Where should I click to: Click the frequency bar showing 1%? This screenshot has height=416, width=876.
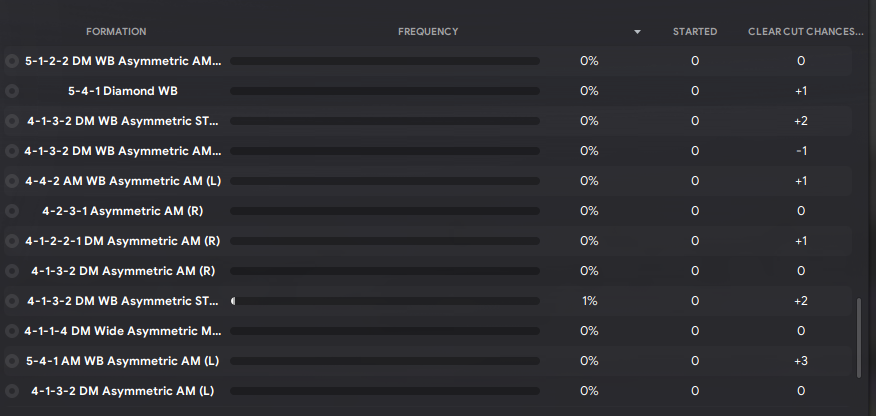click(x=385, y=301)
